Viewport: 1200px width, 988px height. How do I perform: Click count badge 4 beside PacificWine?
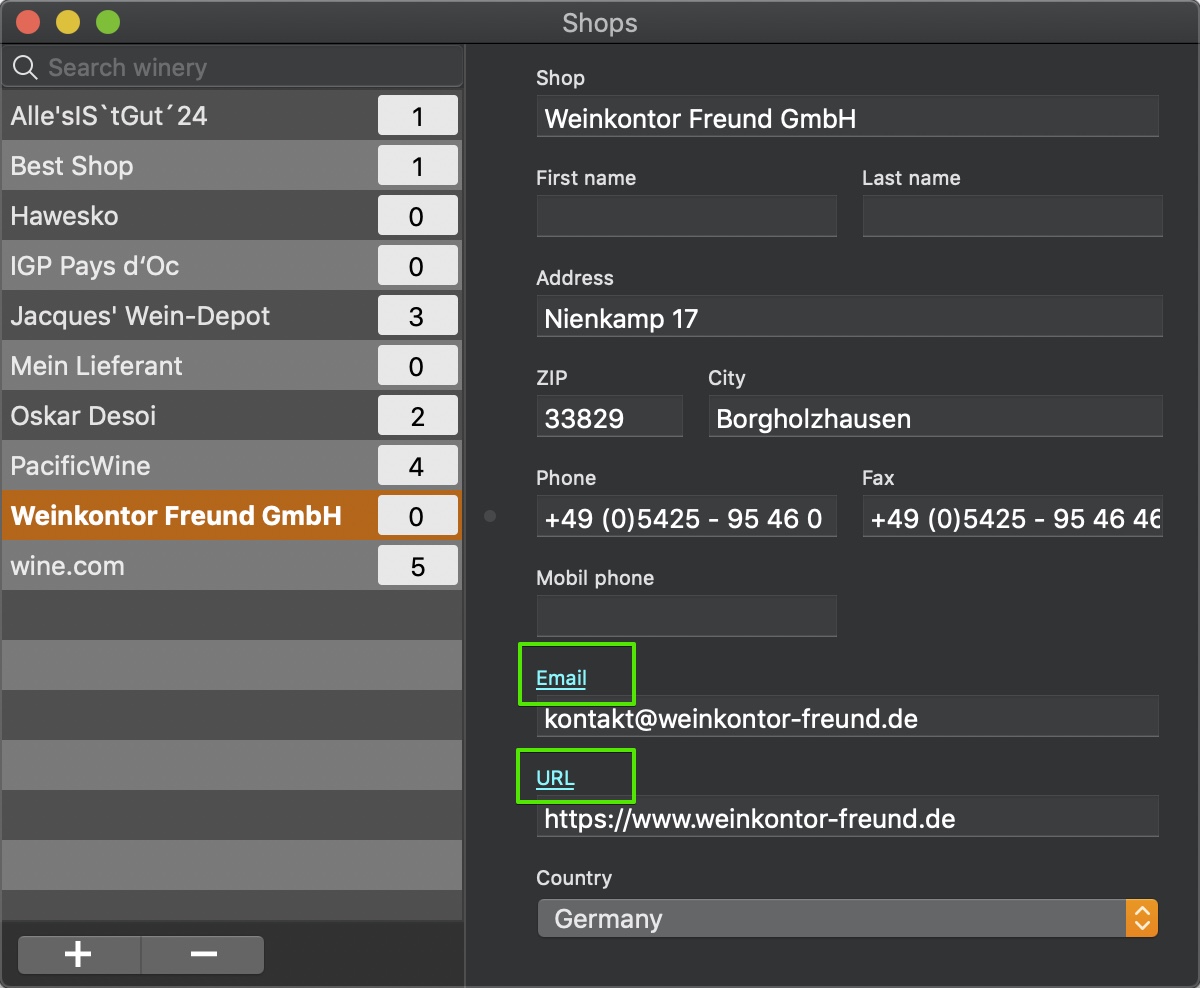point(418,466)
